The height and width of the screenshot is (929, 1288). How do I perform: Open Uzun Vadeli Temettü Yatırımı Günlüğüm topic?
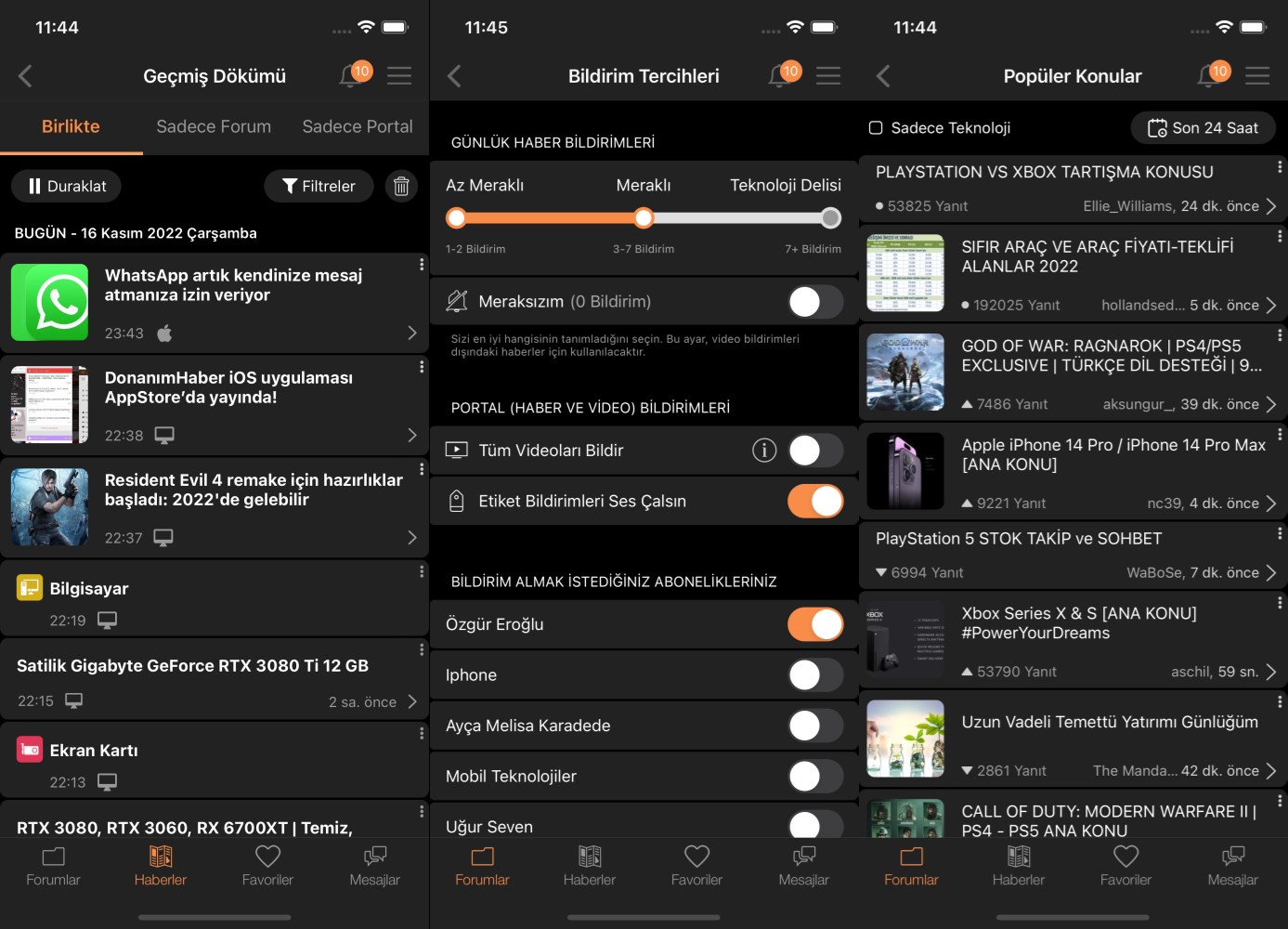(x=1073, y=739)
